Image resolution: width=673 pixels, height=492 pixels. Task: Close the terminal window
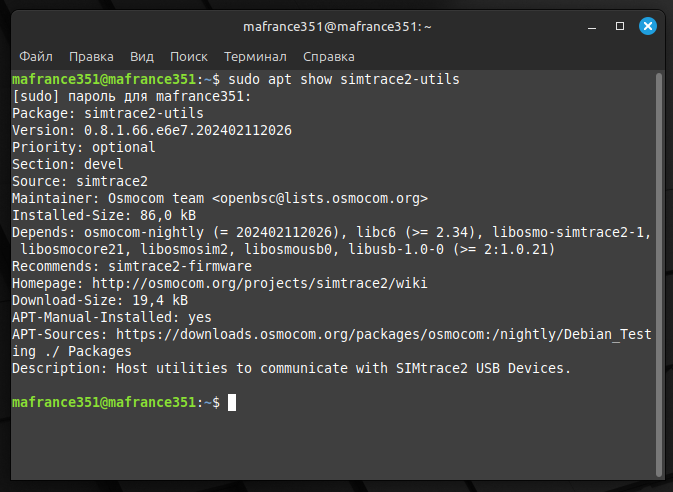[648, 25]
